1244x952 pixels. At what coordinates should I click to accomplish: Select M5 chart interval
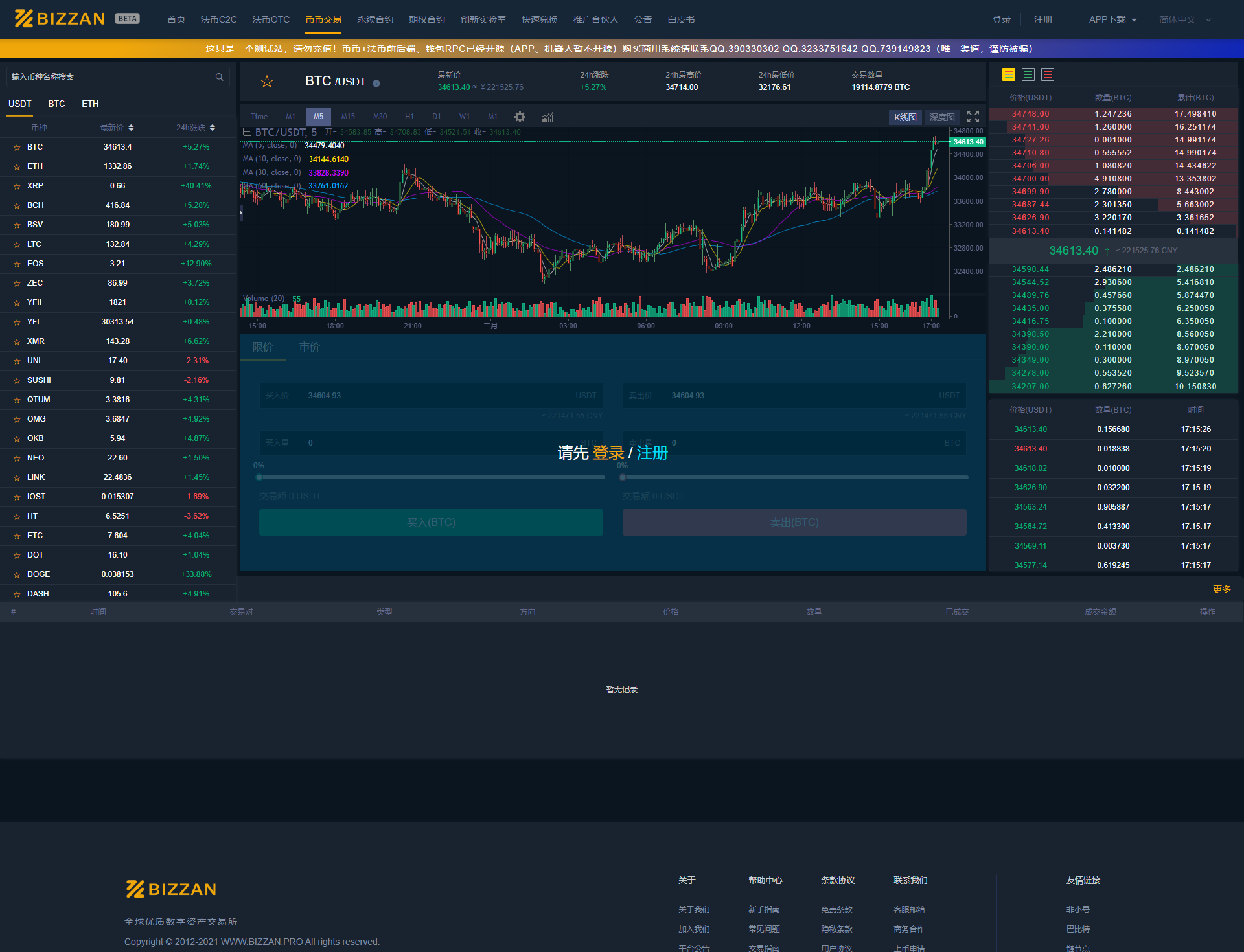[x=318, y=117]
